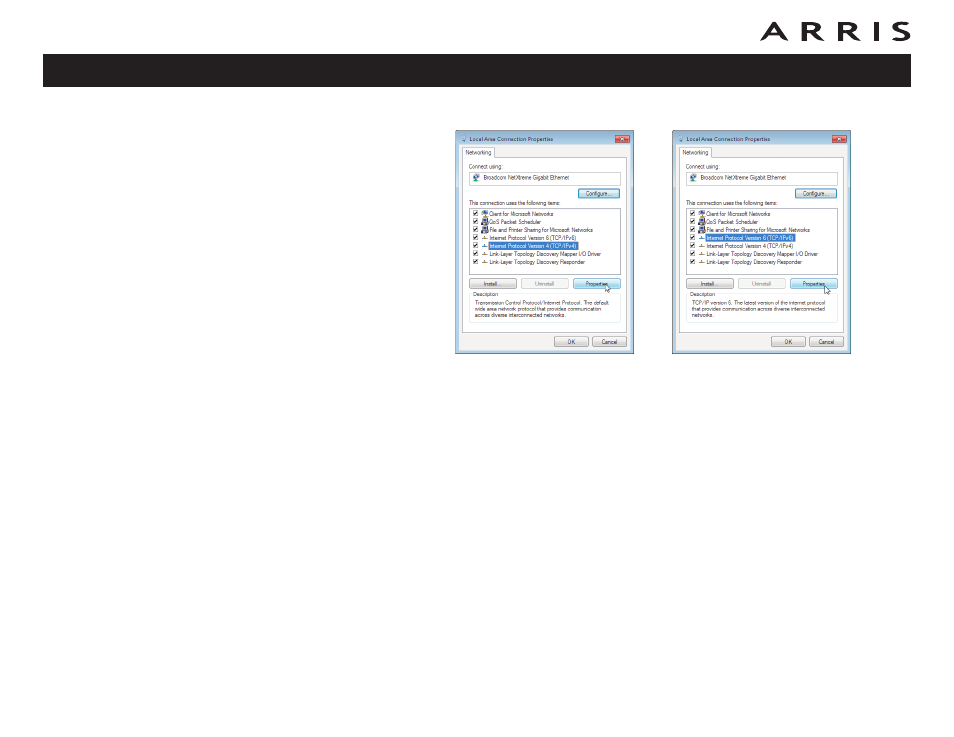Image resolution: width=954 pixels, height=737 pixels.
Task: Toggle Link-Layer Mapper I/O Driver checkbox, left dialog
Action: (x=475, y=254)
